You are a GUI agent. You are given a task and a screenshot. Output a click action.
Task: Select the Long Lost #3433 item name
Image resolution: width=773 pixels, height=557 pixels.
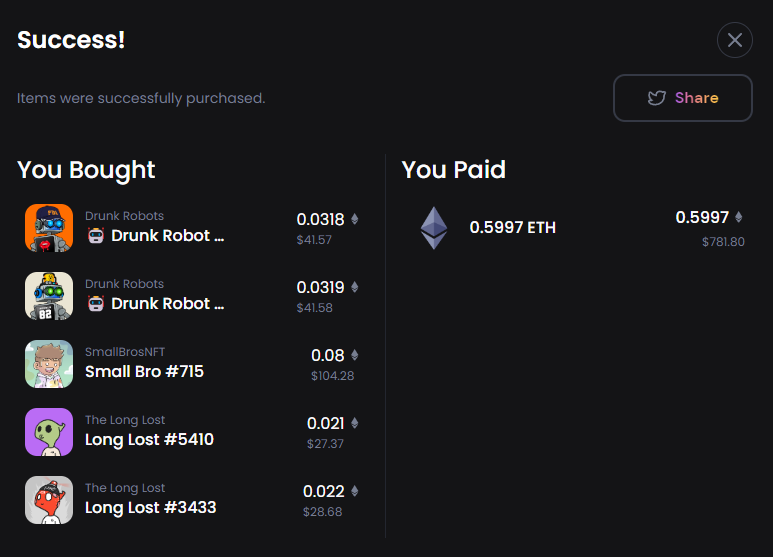(x=150, y=507)
